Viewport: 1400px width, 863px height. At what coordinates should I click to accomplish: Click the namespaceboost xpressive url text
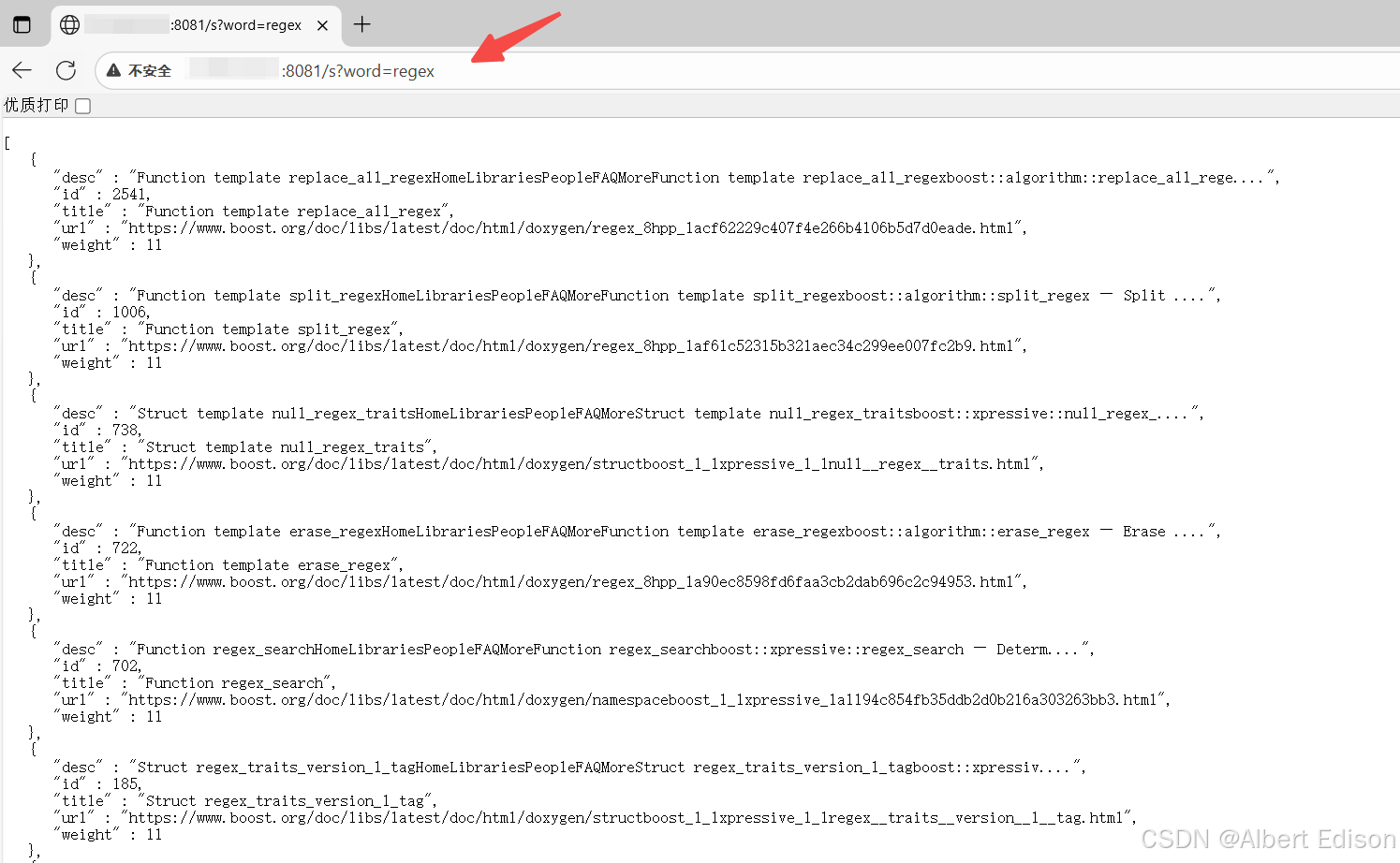tap(643, 700)
